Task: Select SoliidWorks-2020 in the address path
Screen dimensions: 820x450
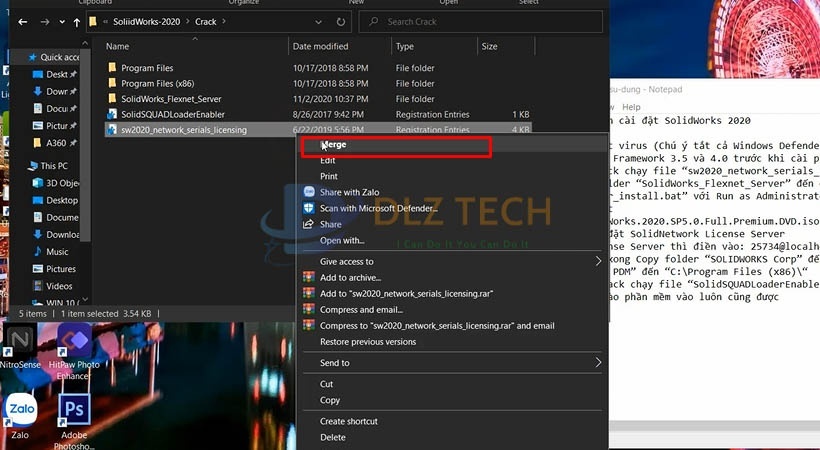Action: coord(146,22)
